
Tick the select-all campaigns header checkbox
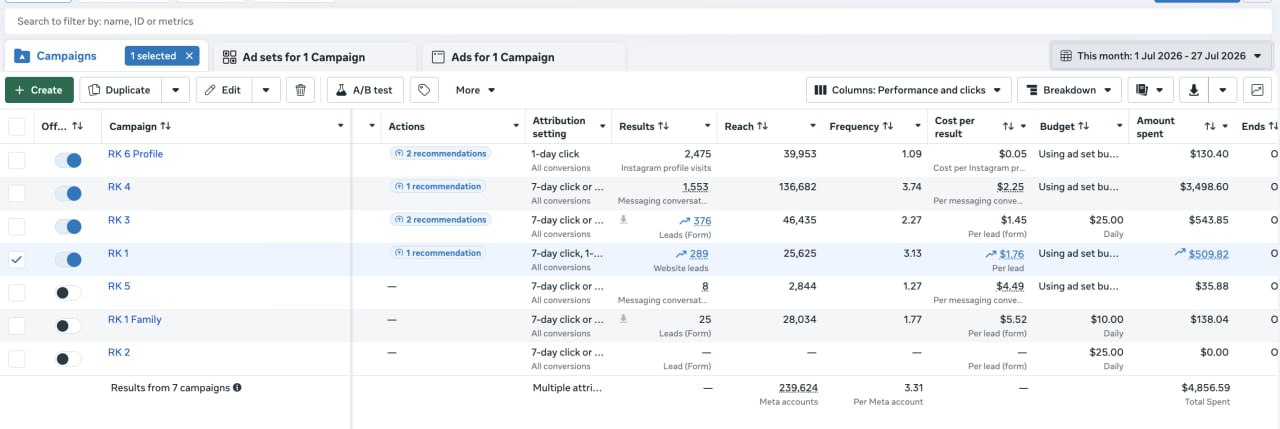pos(17,126)
